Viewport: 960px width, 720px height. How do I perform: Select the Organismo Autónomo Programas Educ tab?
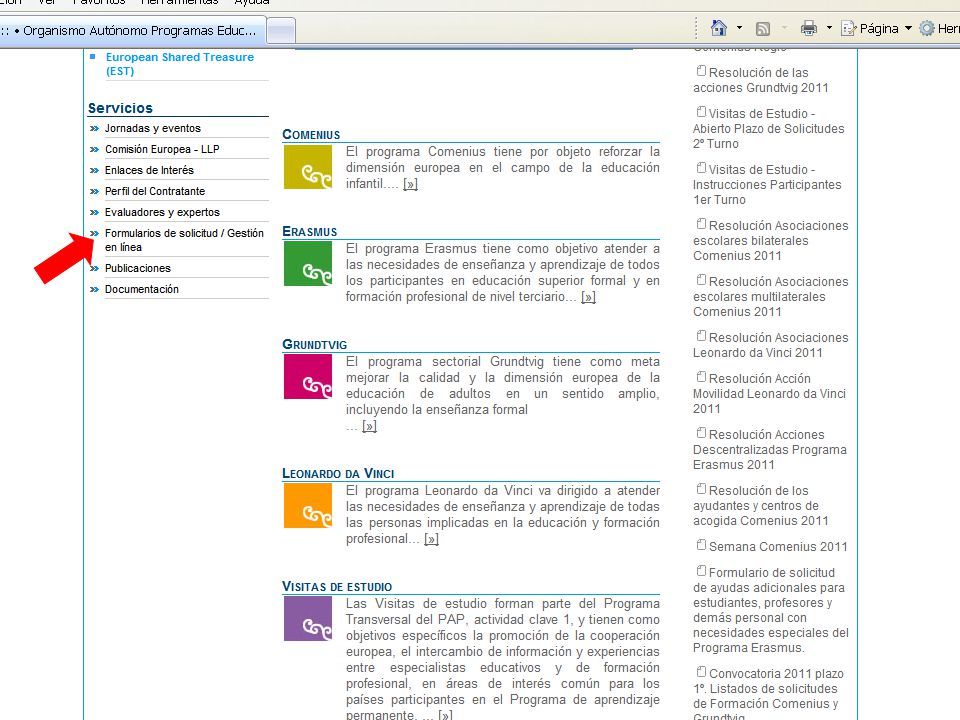click(133, 31)
